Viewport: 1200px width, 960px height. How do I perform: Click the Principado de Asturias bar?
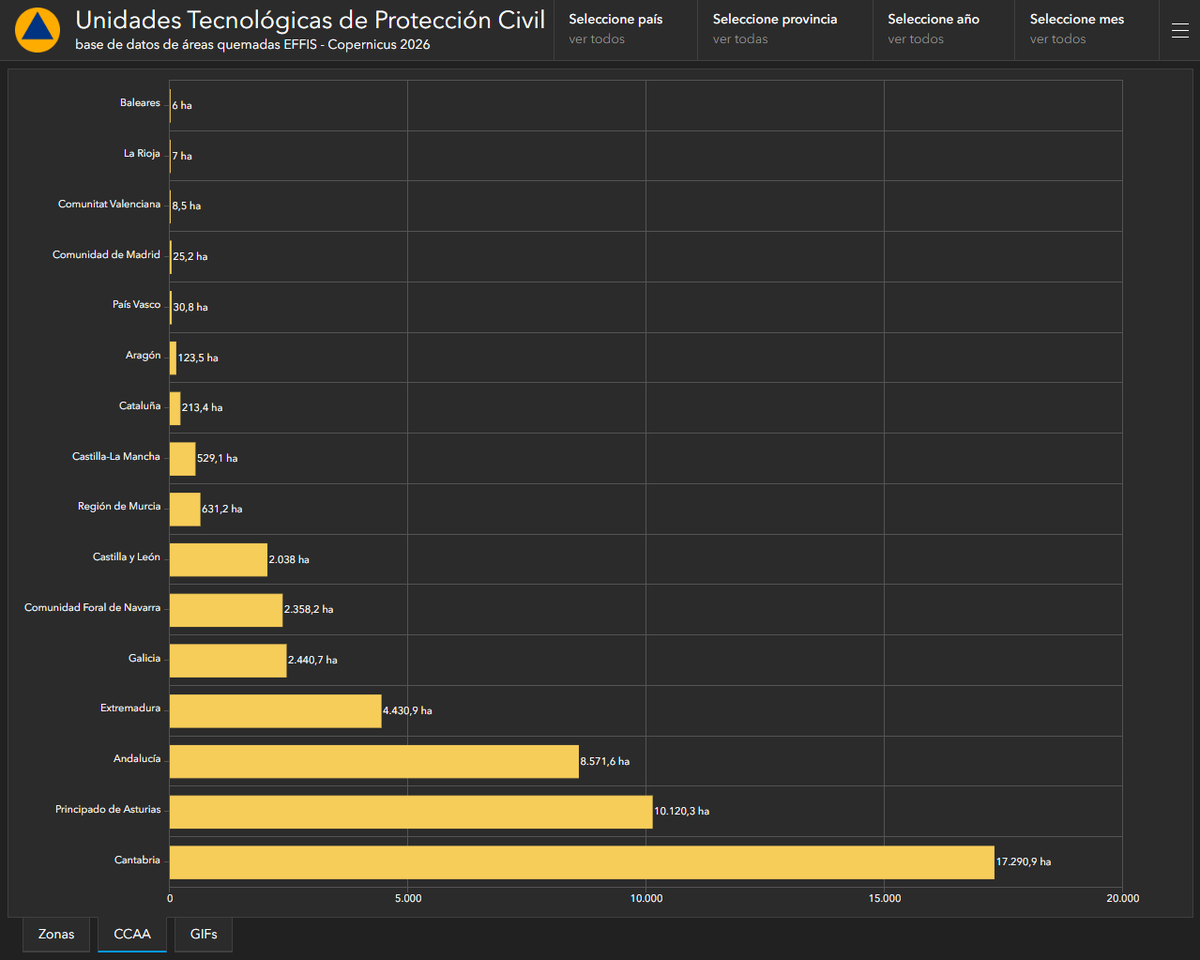pos(411,811)
